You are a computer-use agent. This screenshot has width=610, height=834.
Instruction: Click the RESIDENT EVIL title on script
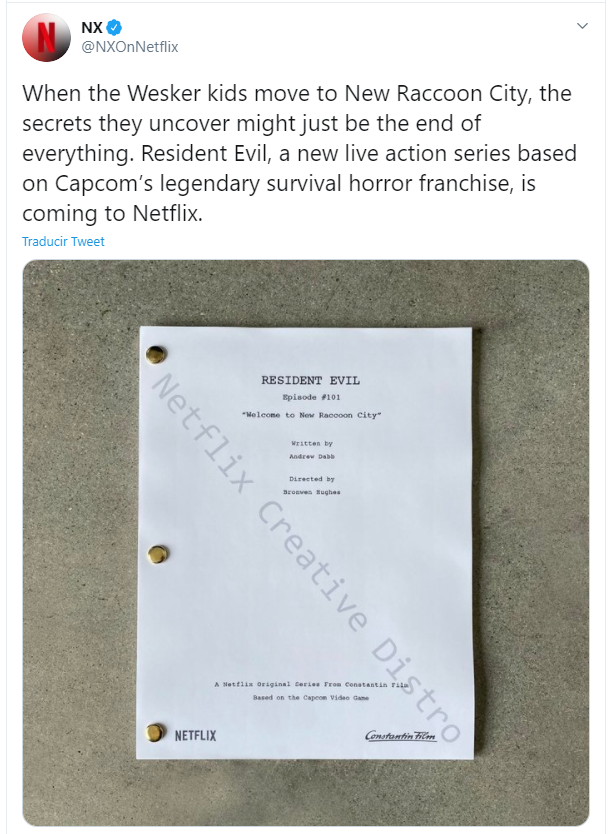(x=310, y=380)
